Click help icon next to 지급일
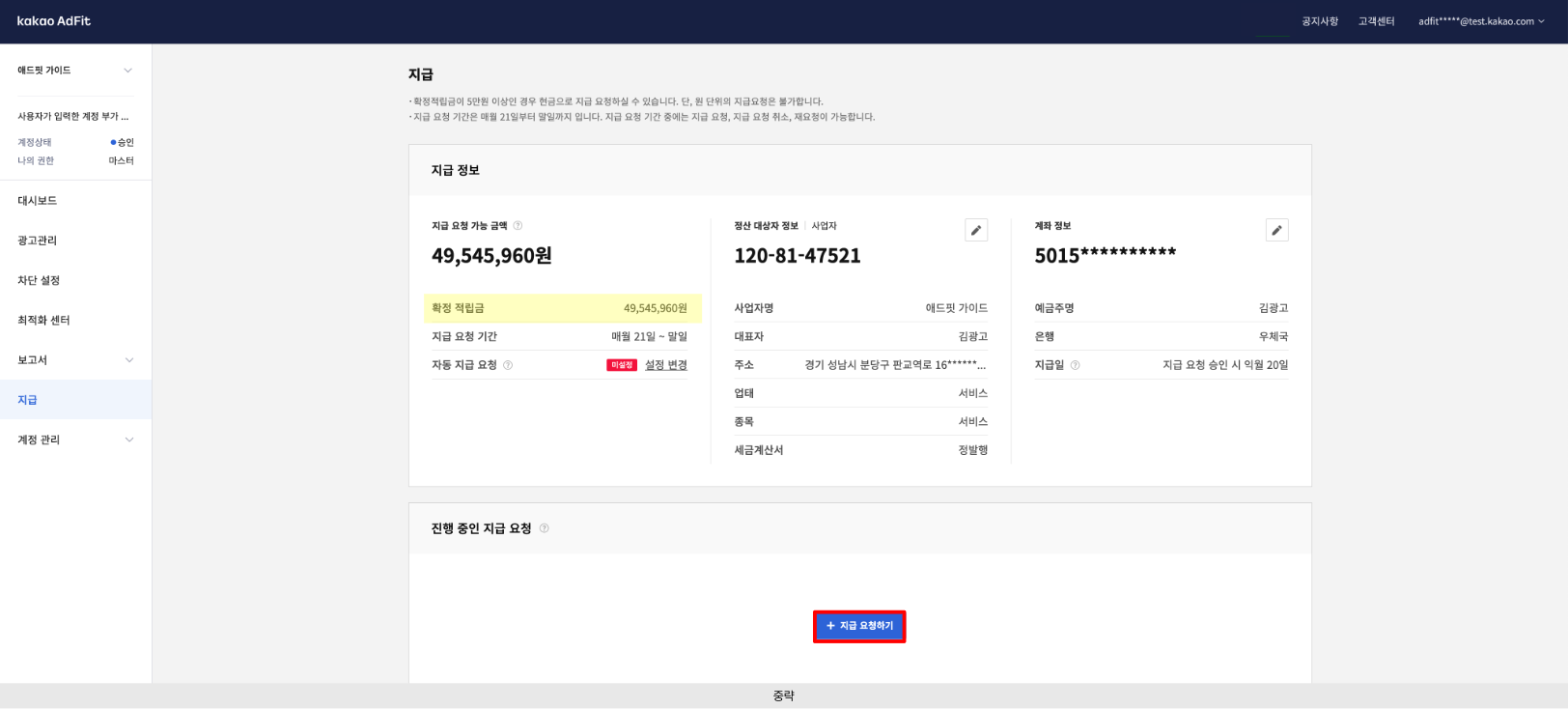 pyautogui.click(x=1075, y=365)
